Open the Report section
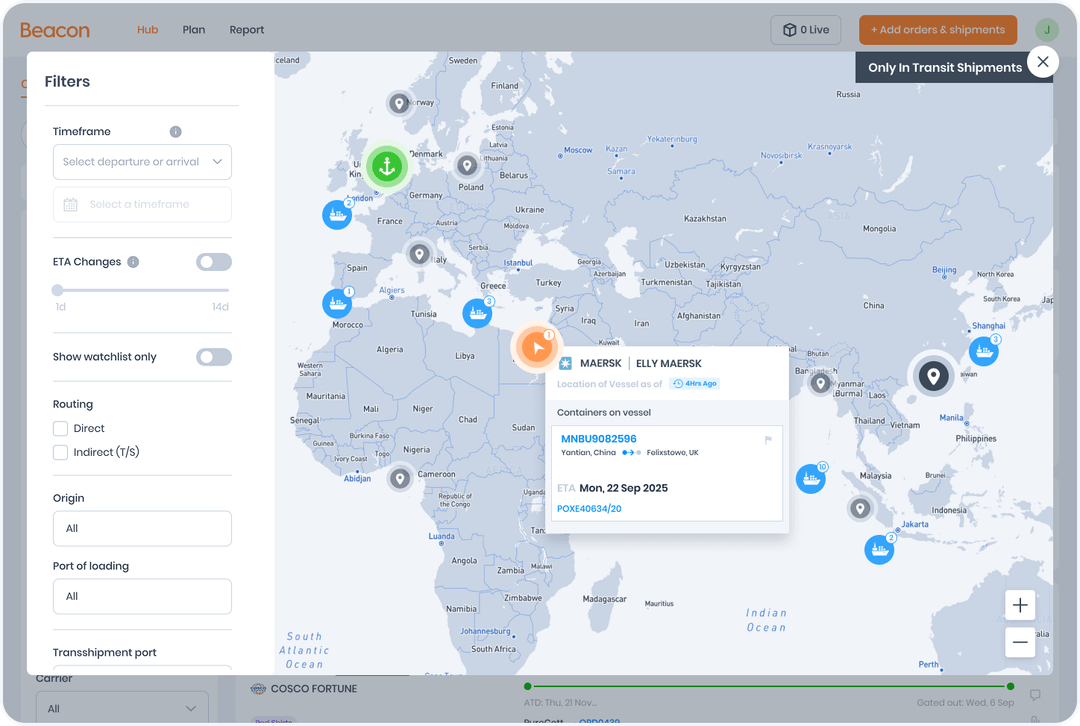The image size is (1080, 726). pyautogui.click(x=246, y=29)
